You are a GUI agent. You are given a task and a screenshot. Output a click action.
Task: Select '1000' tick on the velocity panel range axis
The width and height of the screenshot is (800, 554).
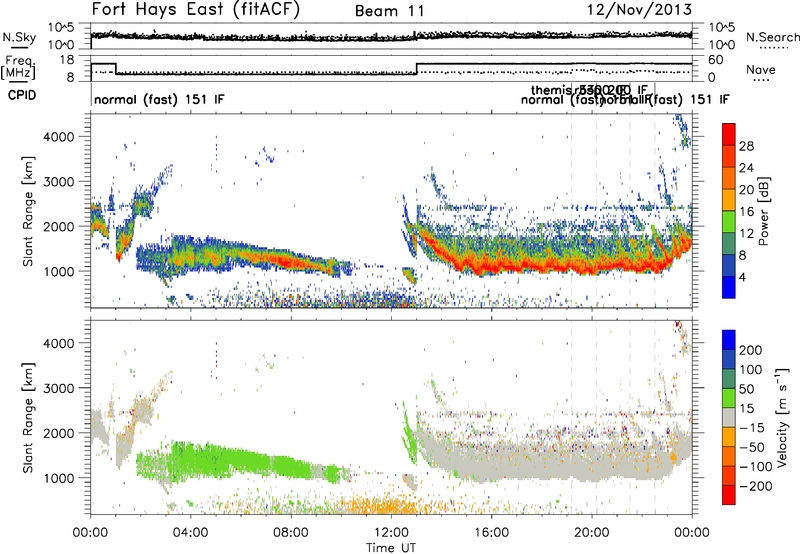(x=58, y=478)
